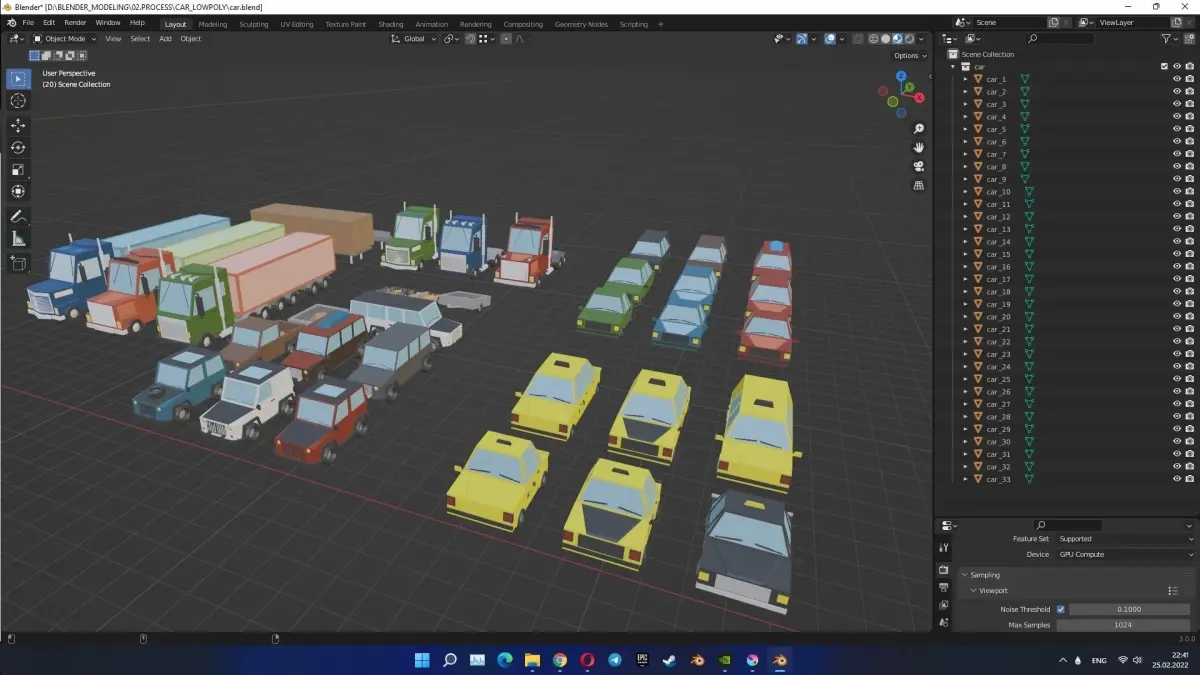Open the Feature Set dropdown
The height and width of the screenshot is (675, 1200).
tap(1125, 539)
